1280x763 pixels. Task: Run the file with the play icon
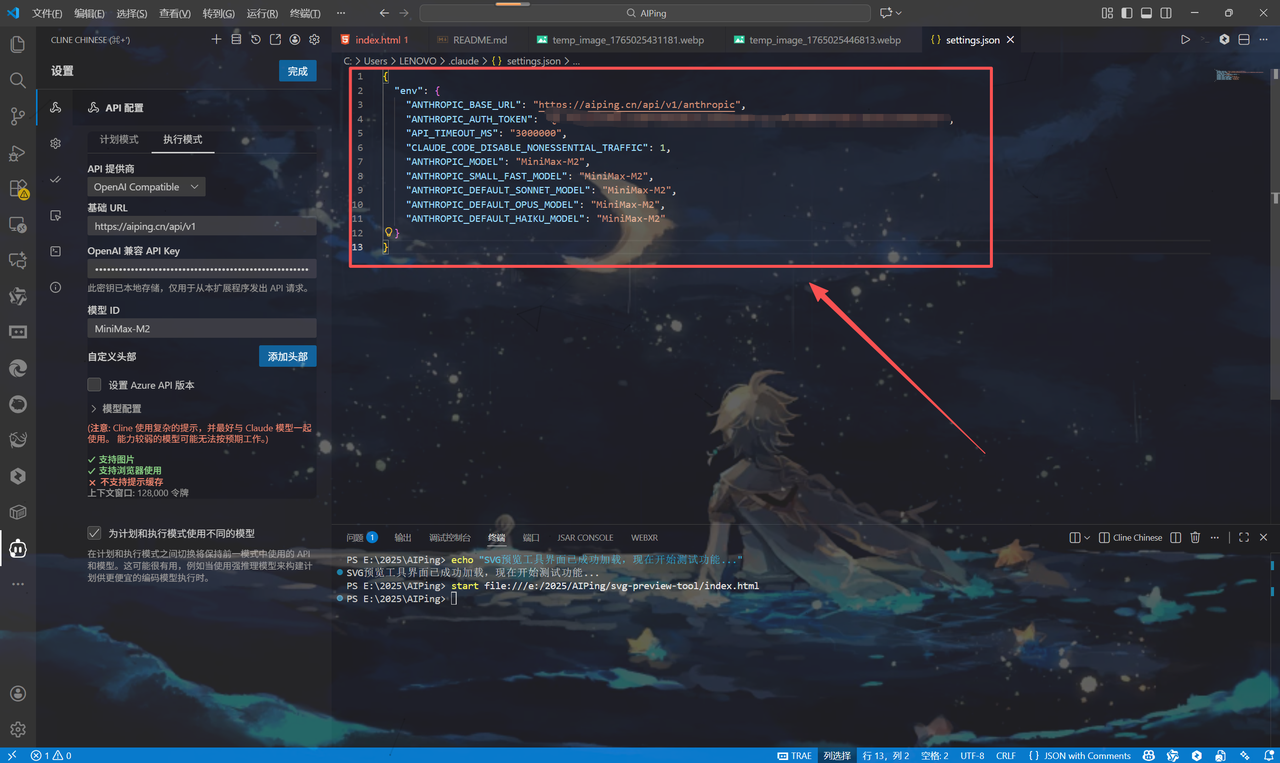1185,40
